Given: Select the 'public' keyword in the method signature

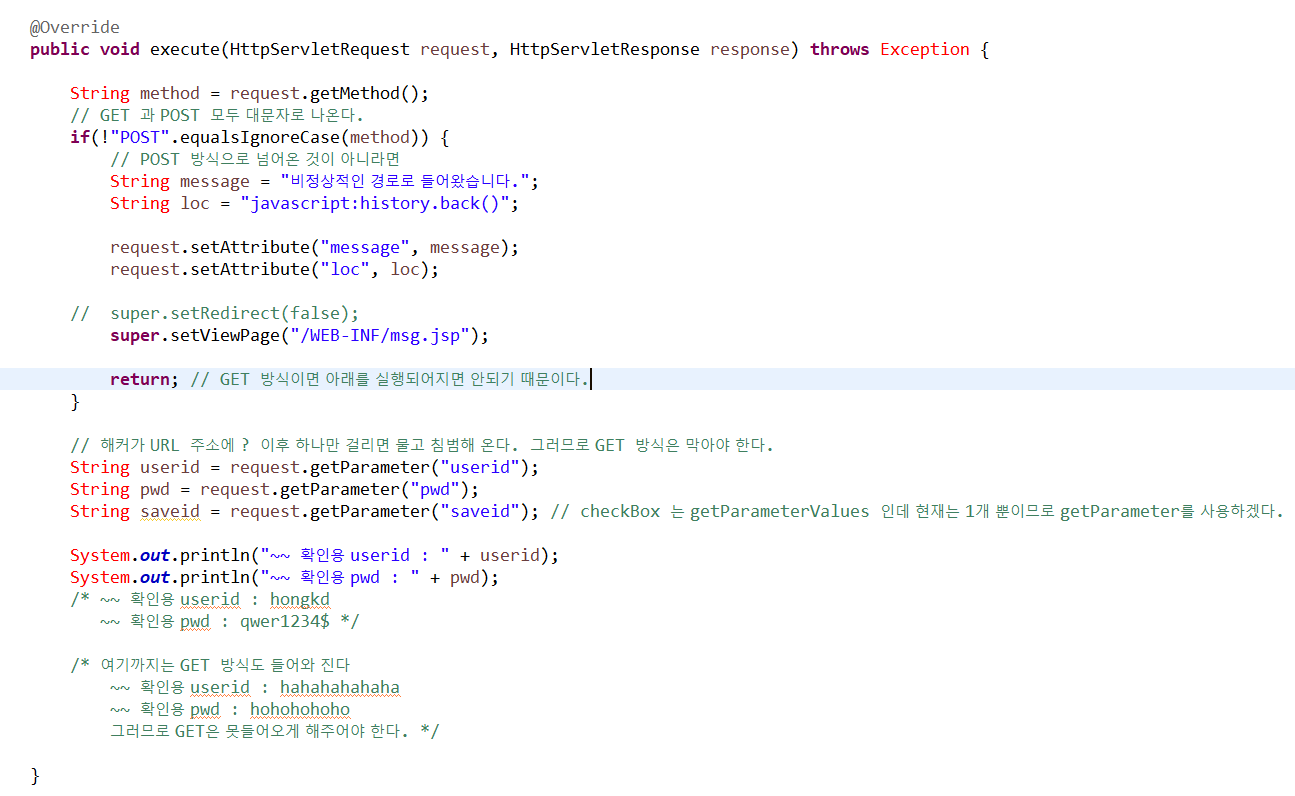Looking at the screenshot, I should (60, 49).
